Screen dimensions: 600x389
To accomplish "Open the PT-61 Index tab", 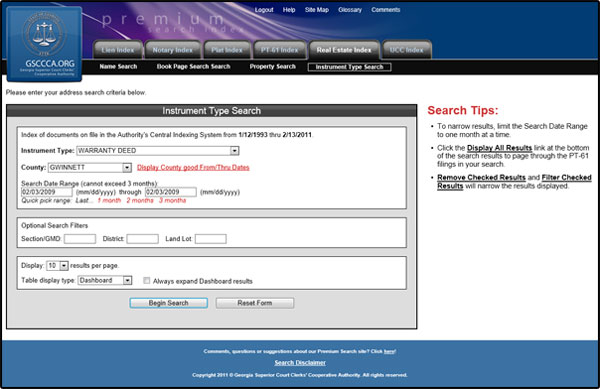I will click(279, 50).
